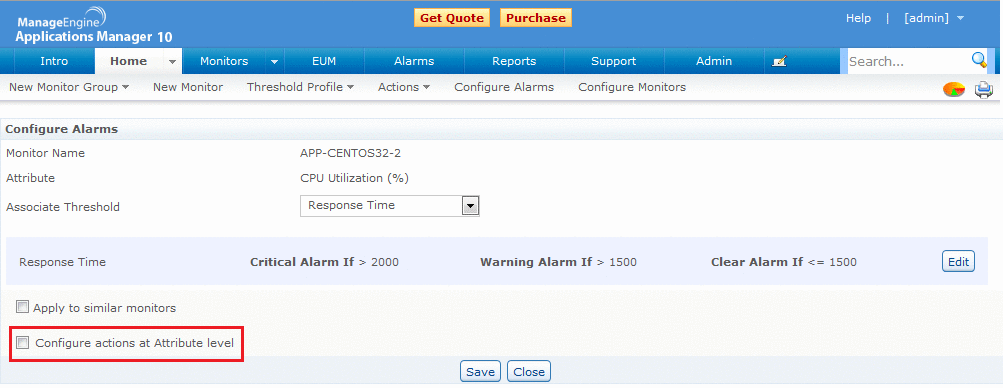This screenshot has width=1003, height=388.
Task: Click the CPU Utilization (%) attribute text
Action: click(354, 178)
